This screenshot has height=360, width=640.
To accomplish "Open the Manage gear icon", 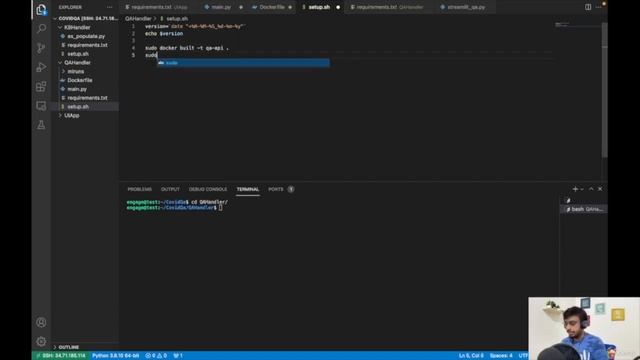I will pyautogui.click(x=41, y=341).
